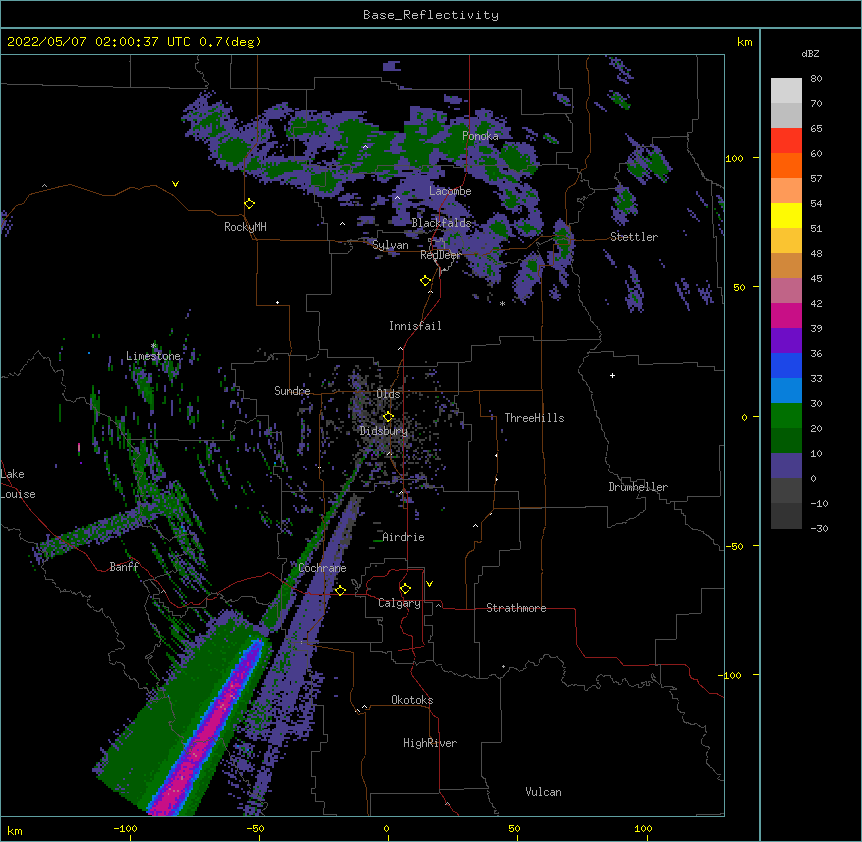The height and width of the screenshot is (842, 862).
Task: Click the Banff label
Action: pos(124,567)
